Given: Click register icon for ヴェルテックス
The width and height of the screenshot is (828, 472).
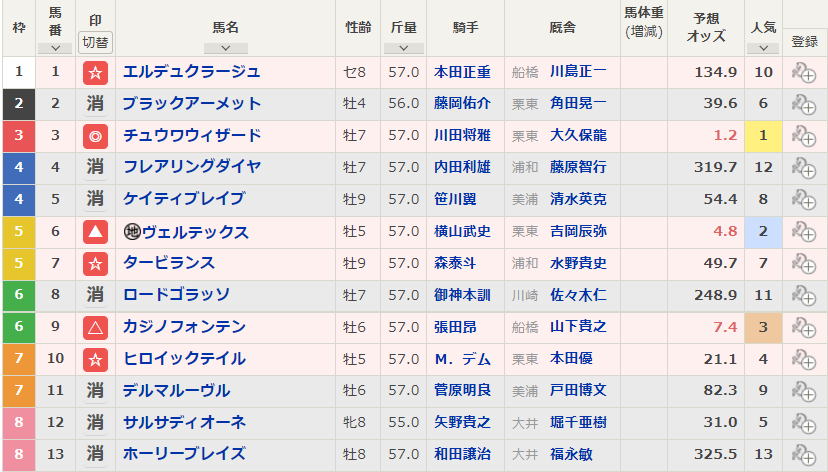Looking at the screenshot, I should 804,232.
